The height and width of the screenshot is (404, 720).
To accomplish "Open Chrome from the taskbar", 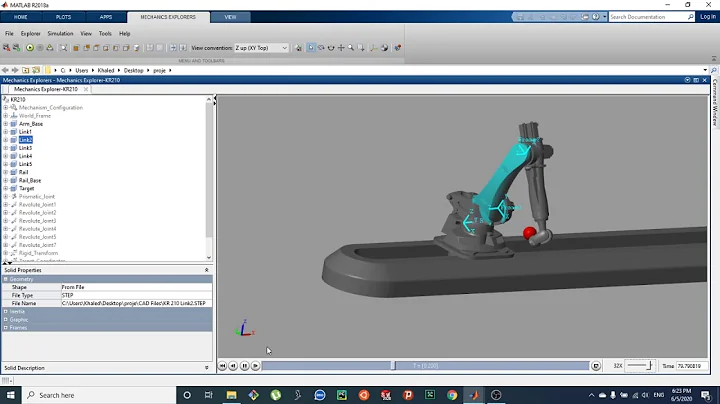I will coord(452,395).
